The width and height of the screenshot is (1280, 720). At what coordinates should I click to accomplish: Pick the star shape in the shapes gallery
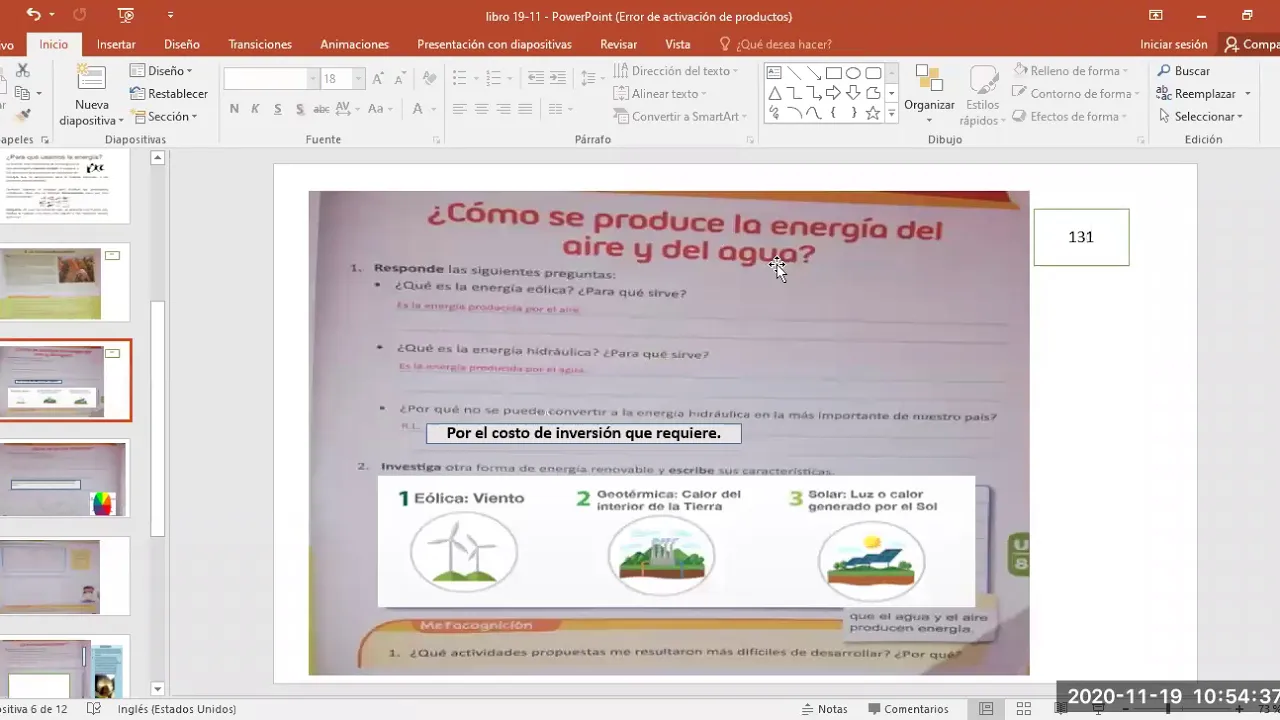[873, 113]
